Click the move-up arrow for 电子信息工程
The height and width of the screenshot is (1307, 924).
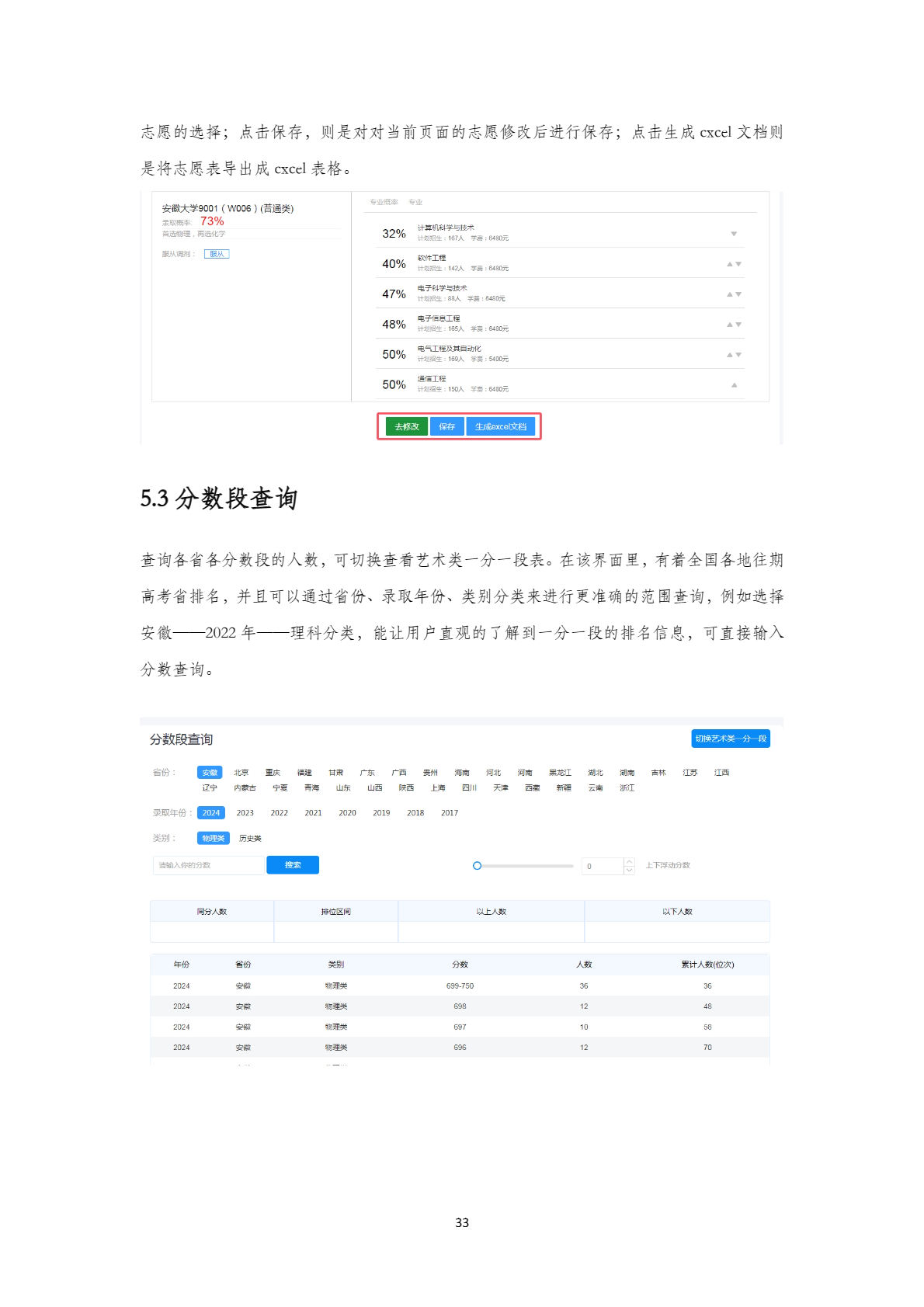(x=729, y=325)
